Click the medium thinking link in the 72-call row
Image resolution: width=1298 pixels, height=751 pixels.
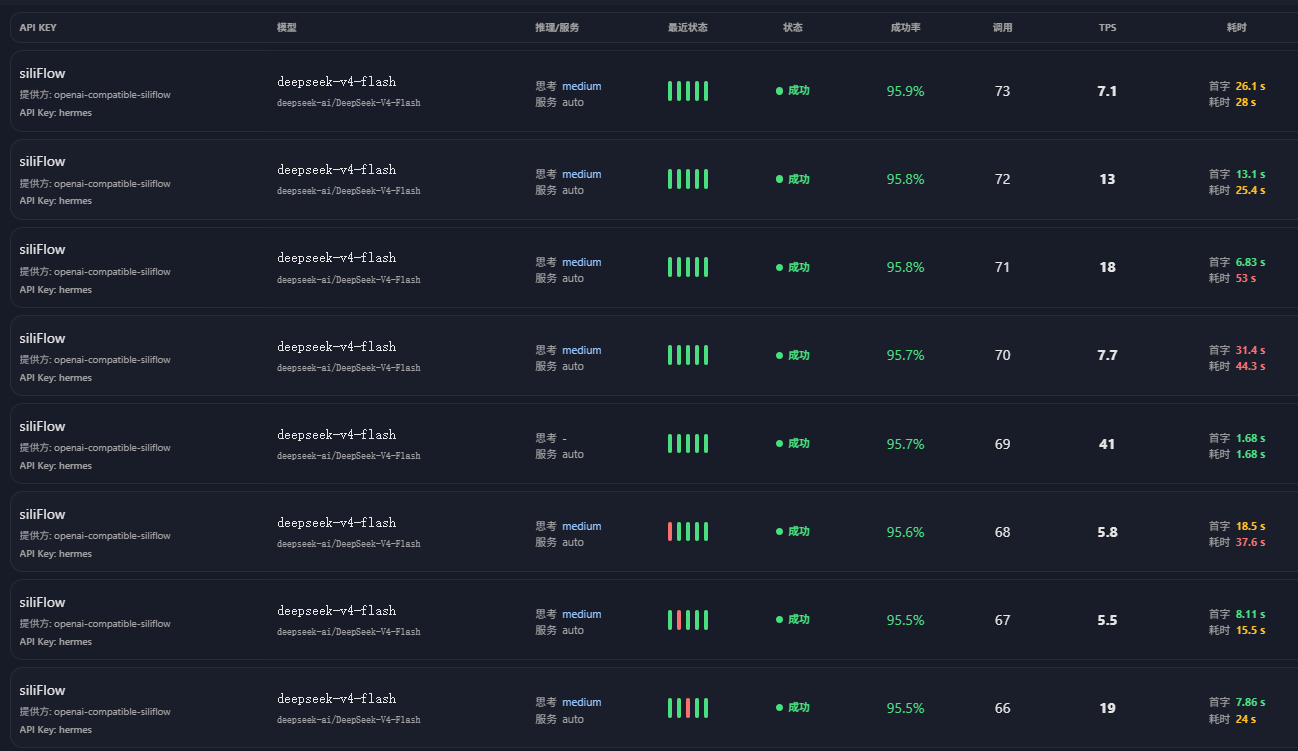pyautogui.click(x=581, y=174)
